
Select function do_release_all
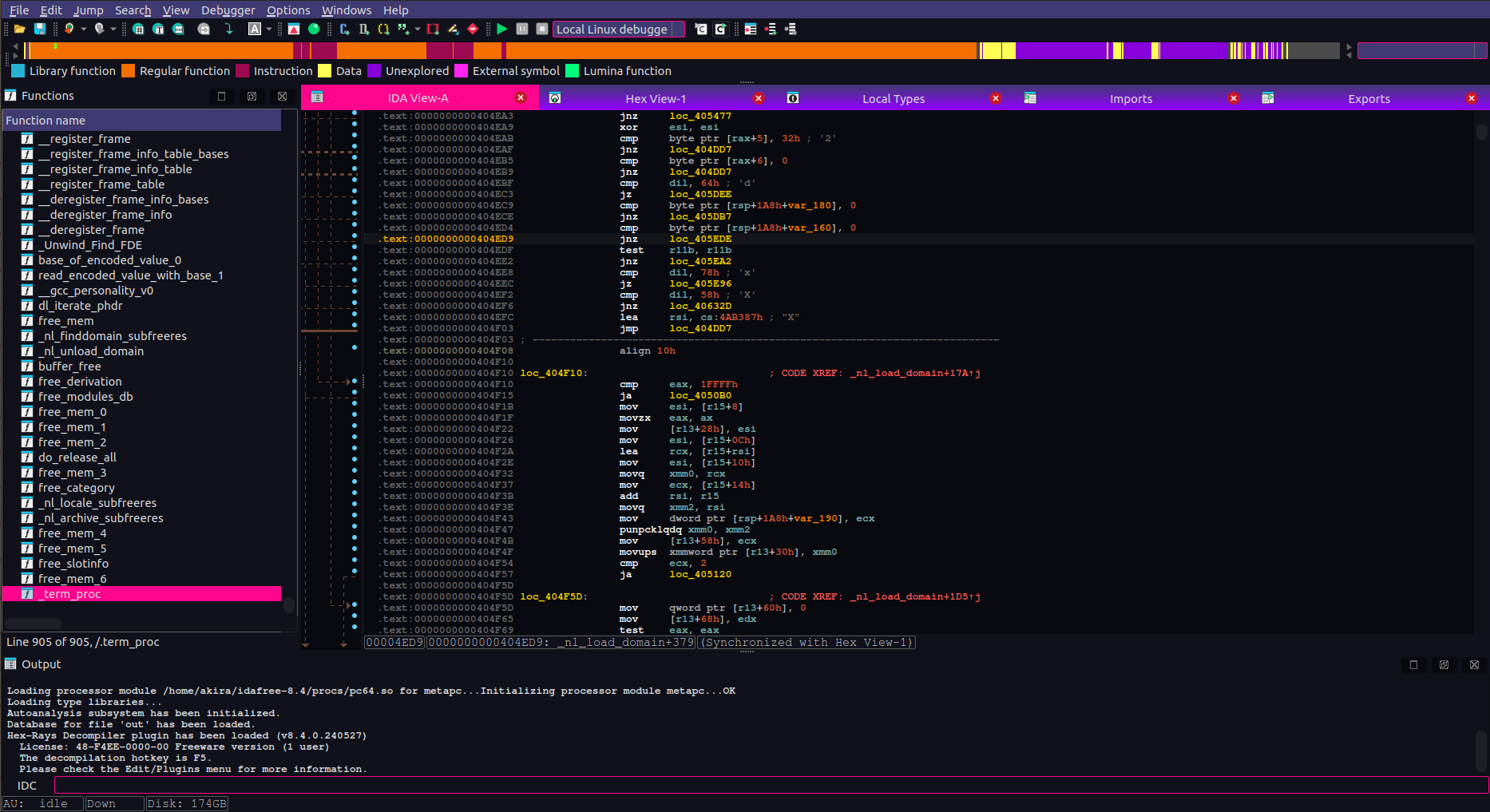[x=141, y=457]
